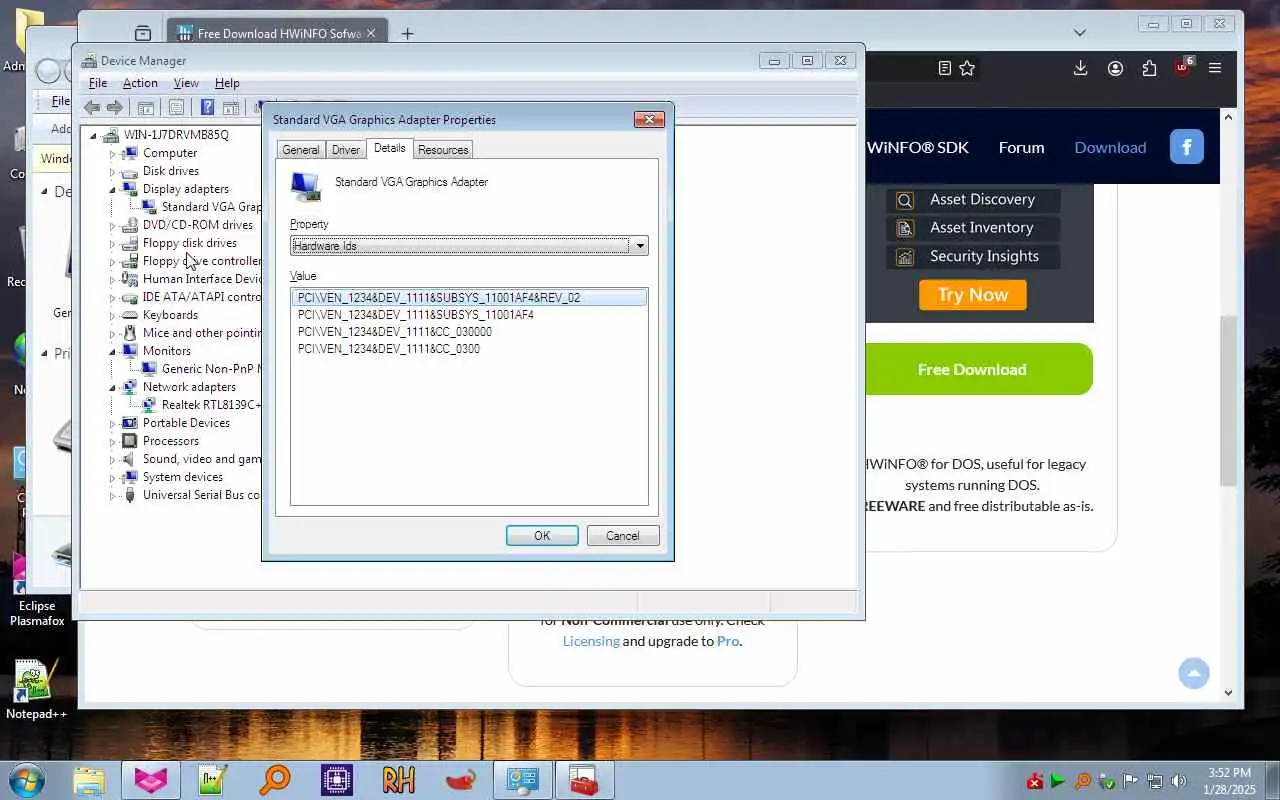Click the magnifier search app in taskbar
1280x800 pixels.
click(274, 780)
